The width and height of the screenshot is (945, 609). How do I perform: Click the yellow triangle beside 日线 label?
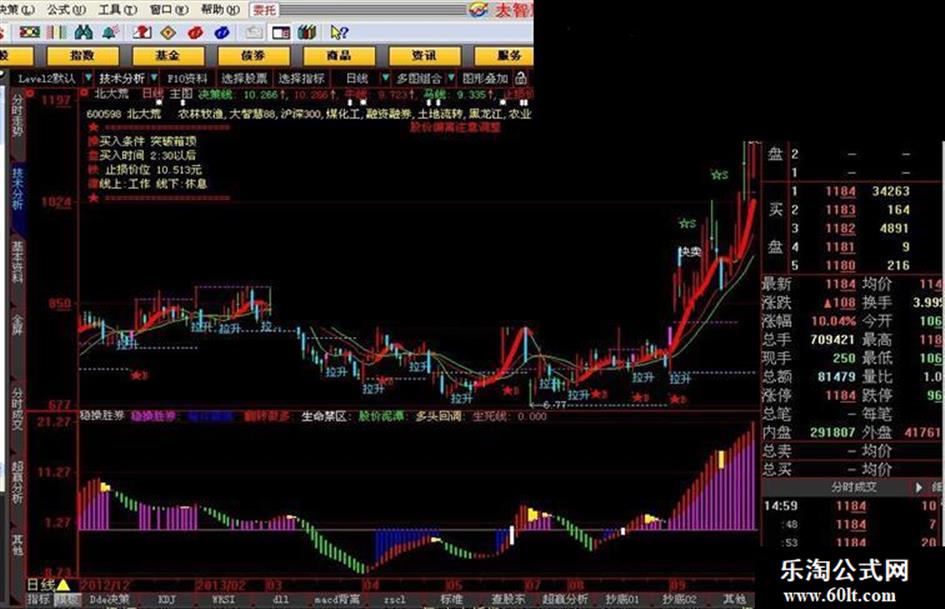click(63, 584)
